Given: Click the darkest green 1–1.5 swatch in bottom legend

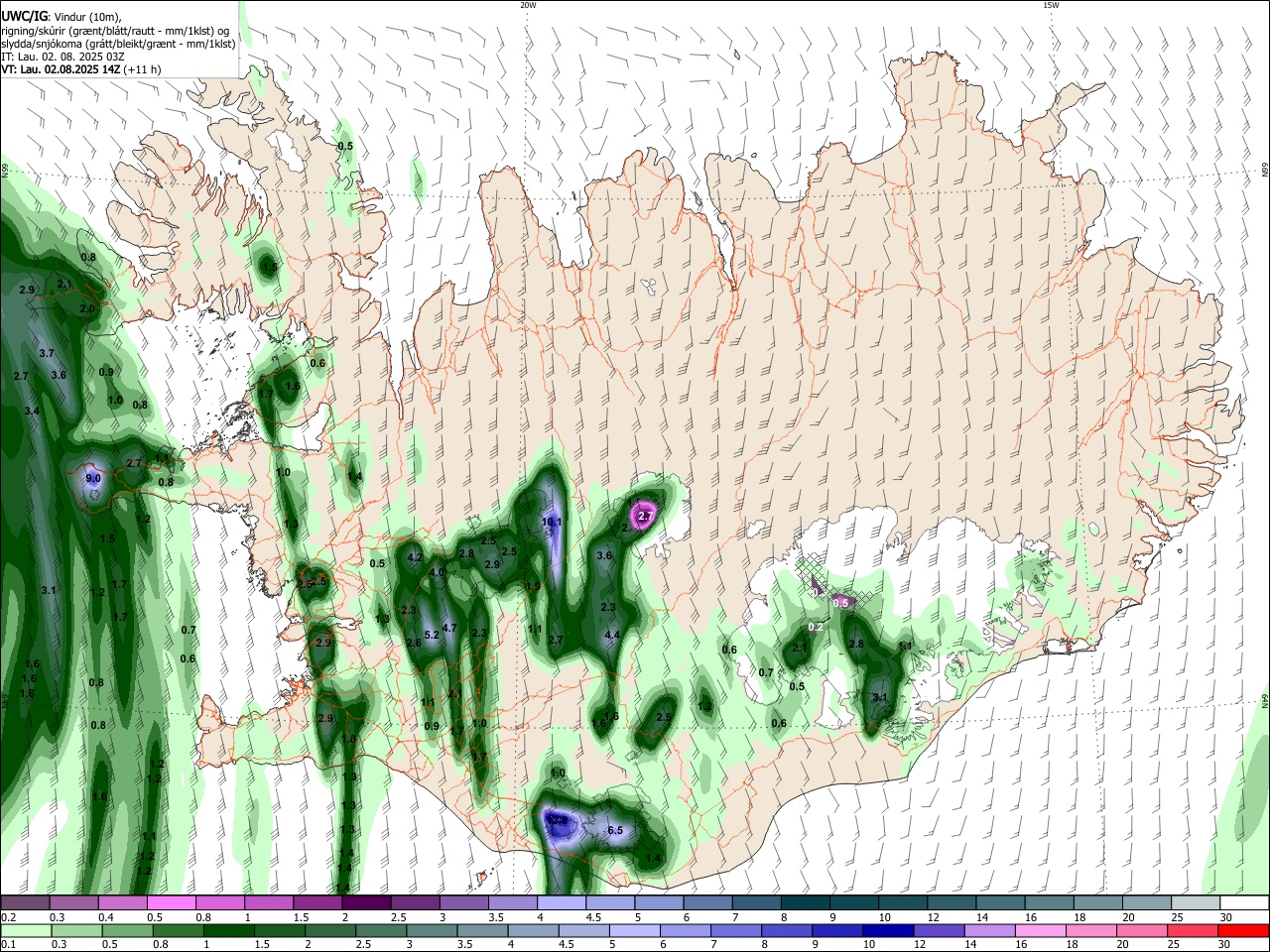Looking at the screenshot, I should pyautogui.click(x=229, y=931).
